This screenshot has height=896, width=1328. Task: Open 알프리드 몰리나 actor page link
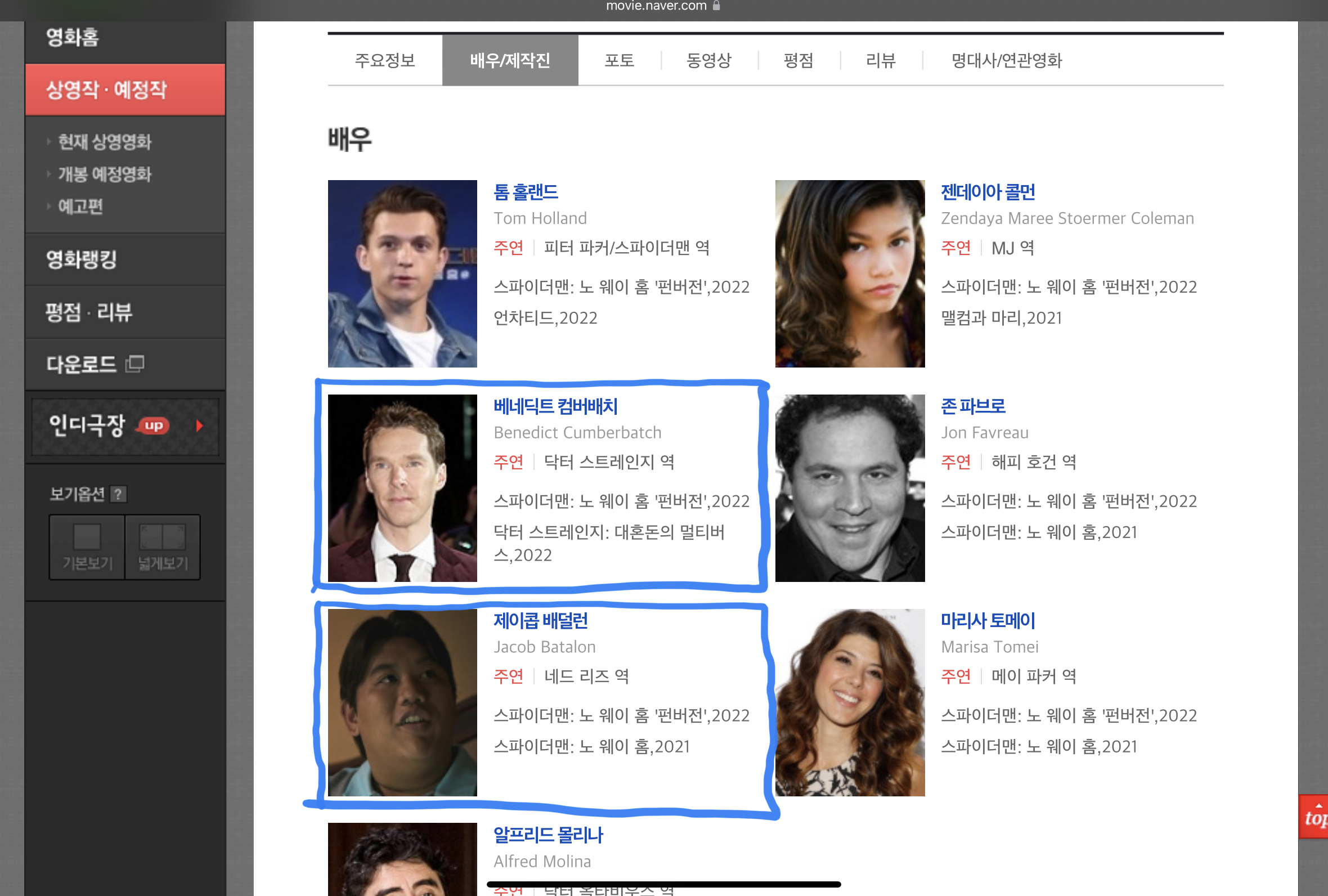pos(548,835)
